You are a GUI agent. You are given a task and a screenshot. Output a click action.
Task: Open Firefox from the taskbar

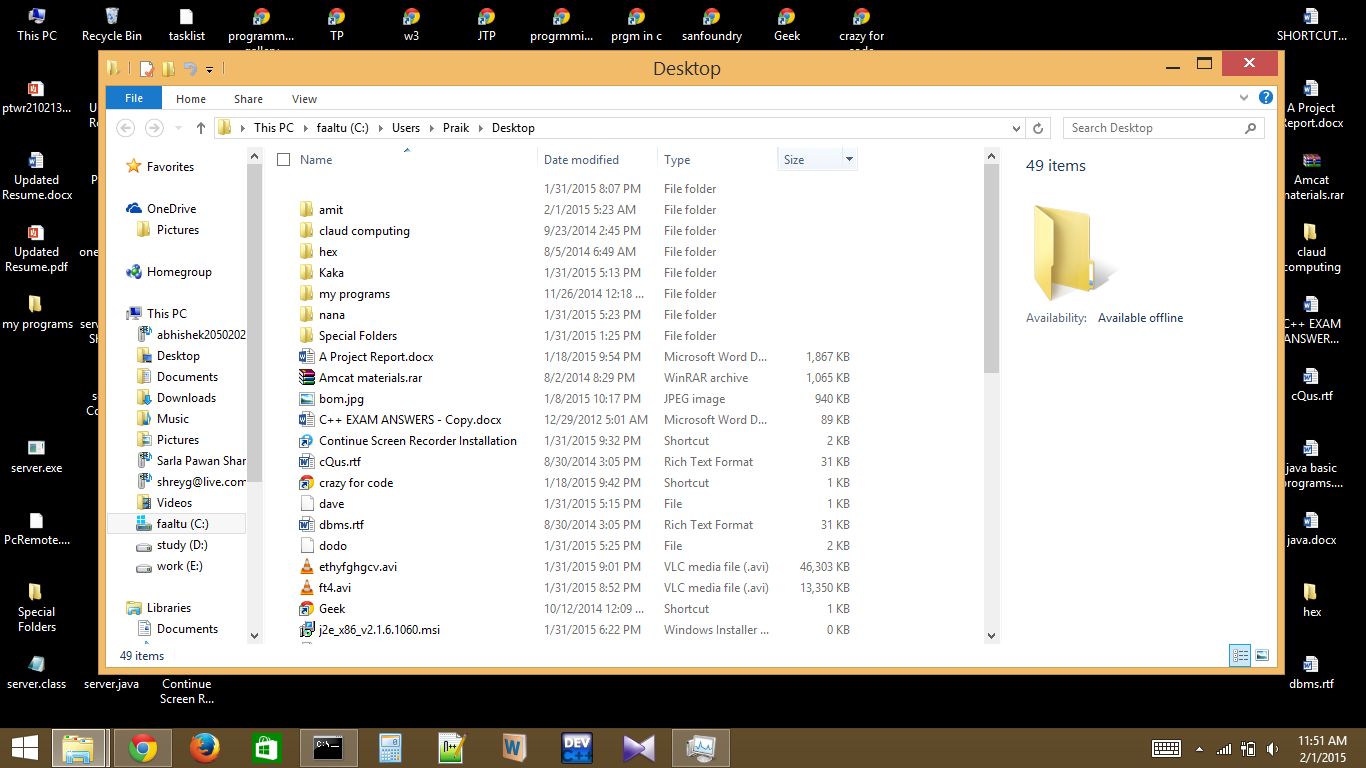205,748
